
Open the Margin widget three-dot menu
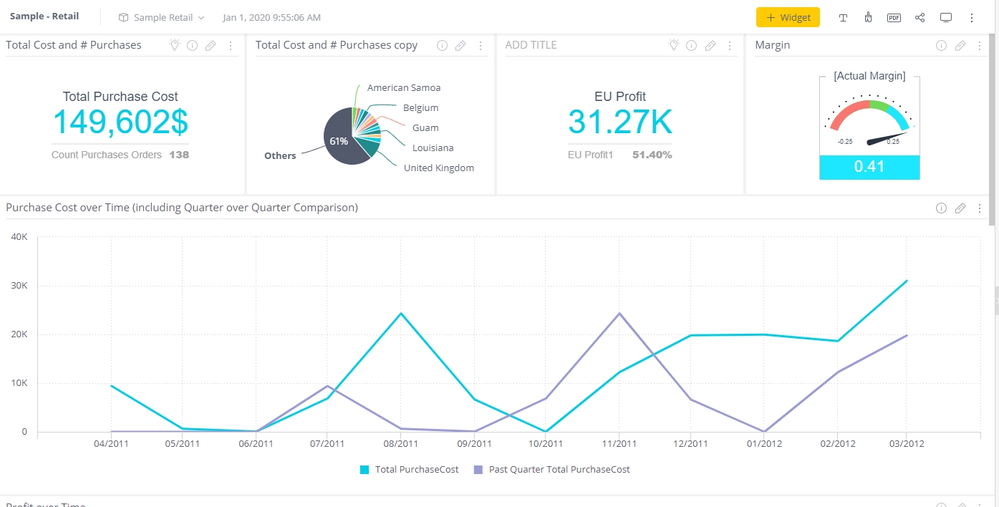[979, 46]
